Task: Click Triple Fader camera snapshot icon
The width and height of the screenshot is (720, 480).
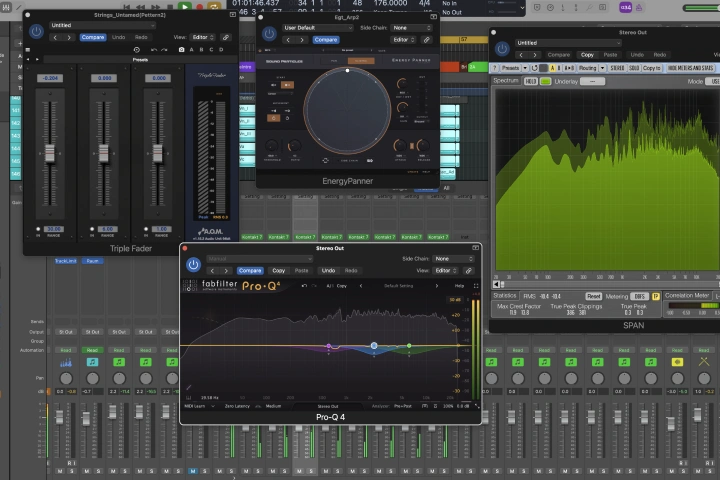Action: click(x=181, y=50)
